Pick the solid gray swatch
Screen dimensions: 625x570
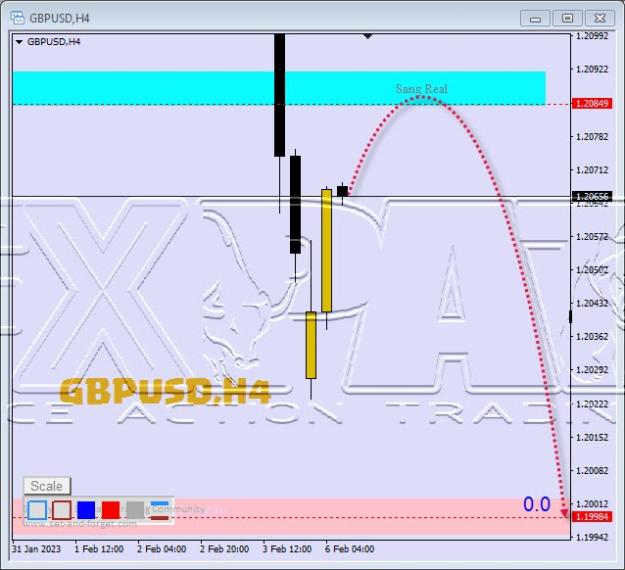[135, 510]
